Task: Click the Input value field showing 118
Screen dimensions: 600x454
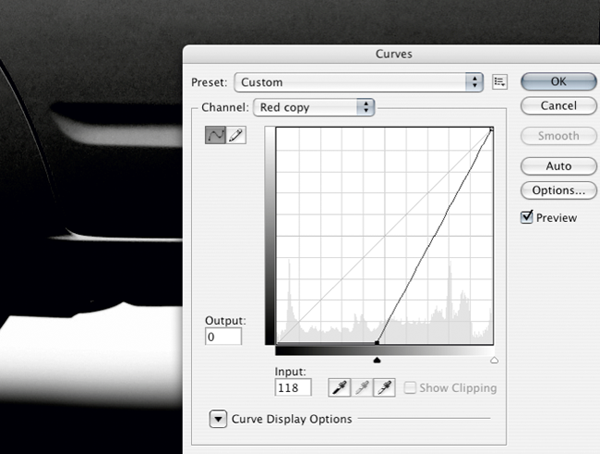Action: click(293, 387)
